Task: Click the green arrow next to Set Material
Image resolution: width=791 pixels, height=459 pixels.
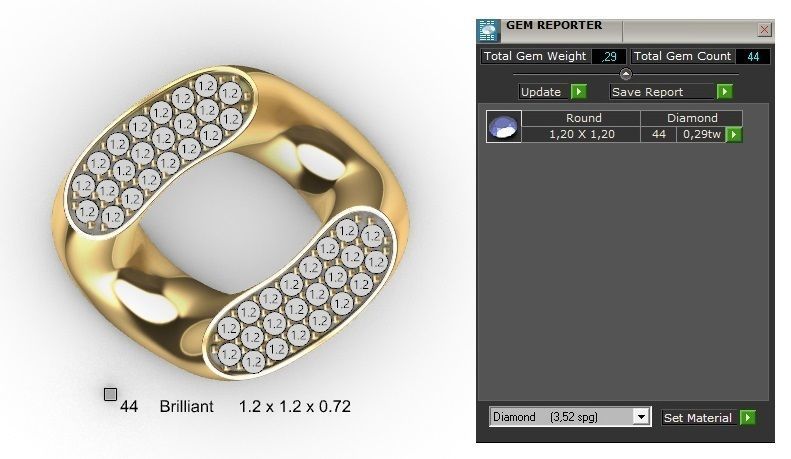Action: [x=748, y=417]
